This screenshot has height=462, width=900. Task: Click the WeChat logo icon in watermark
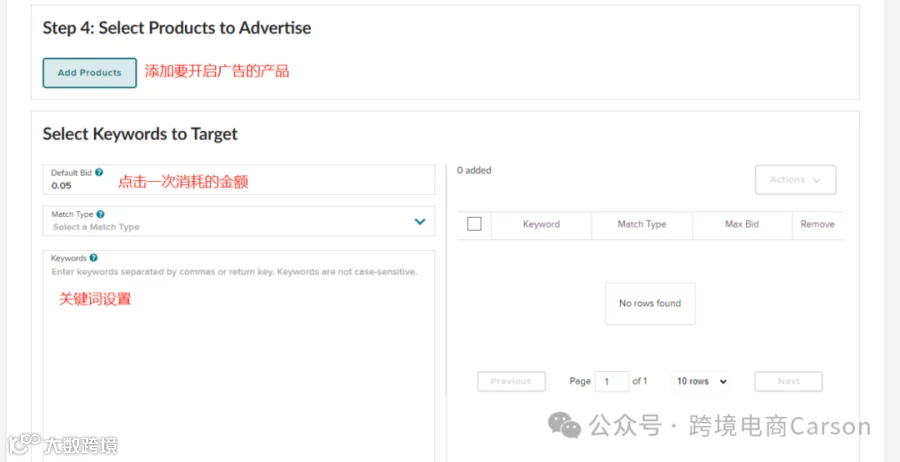pos(564,426)
